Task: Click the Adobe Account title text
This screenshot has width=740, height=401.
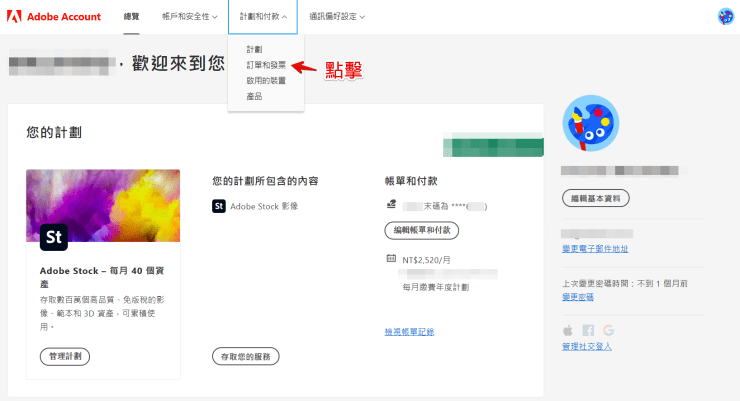Action: tap(64, 17)
